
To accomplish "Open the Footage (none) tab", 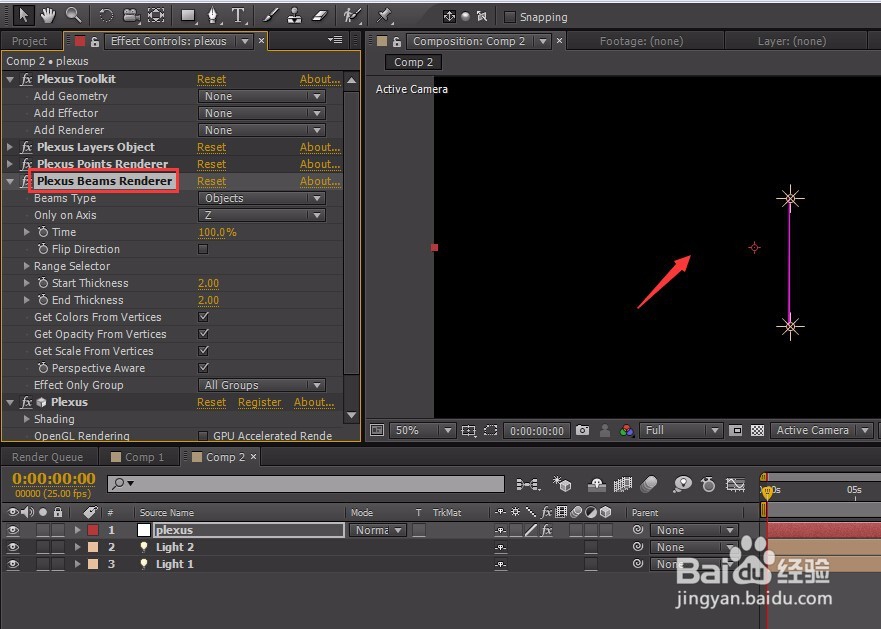I will [x=641, y=41].
